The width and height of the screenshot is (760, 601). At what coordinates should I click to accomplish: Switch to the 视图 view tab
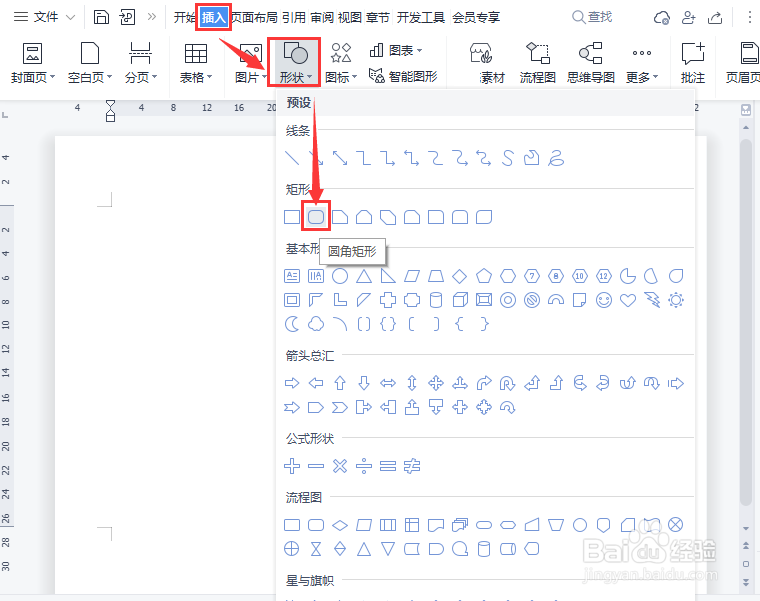349,17
